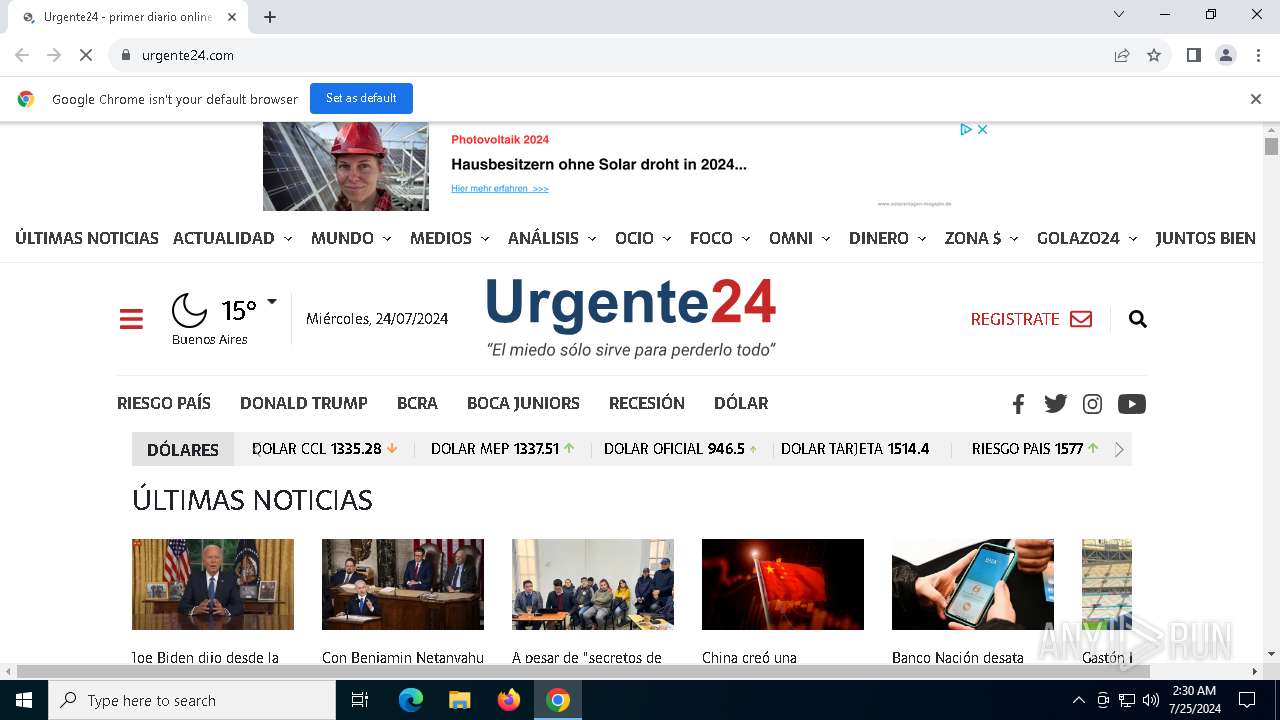
Task: Open Joe Biden news thumbnail
Action: 213,585
